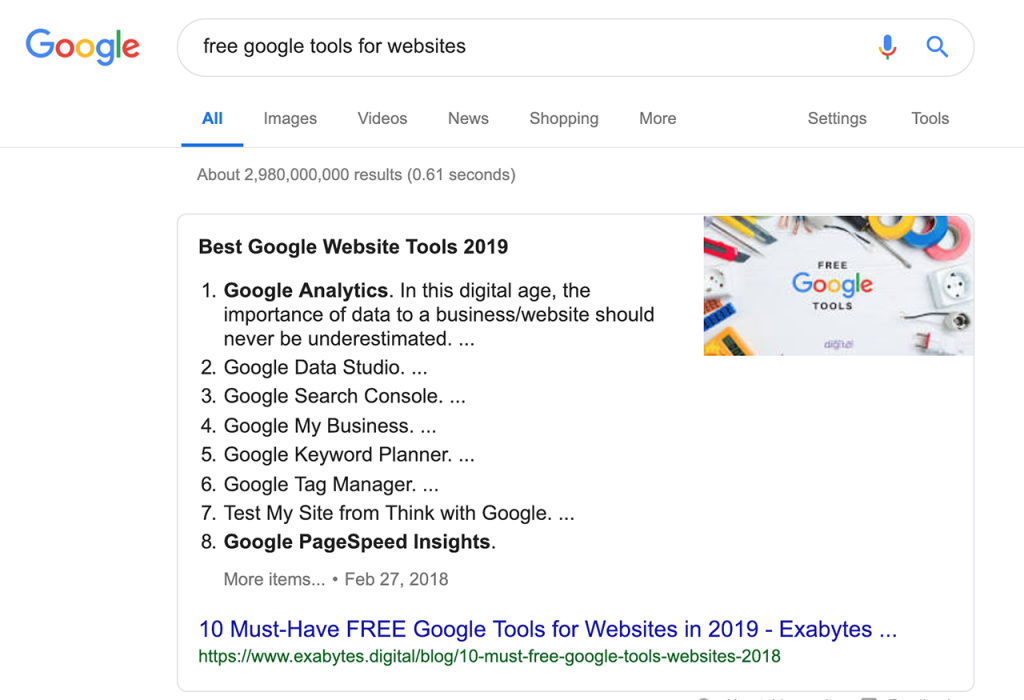Screen dimensions: 1024x700
Task: Click the voice search microphone icon
Action: click(887, 47)
